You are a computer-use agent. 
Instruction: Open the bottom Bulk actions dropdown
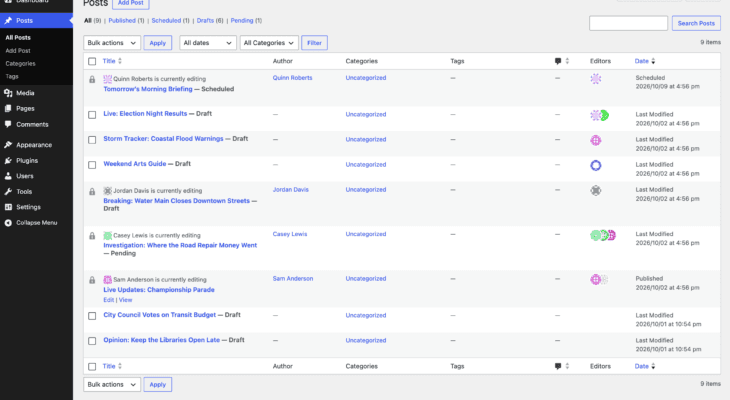click(112, 385)
